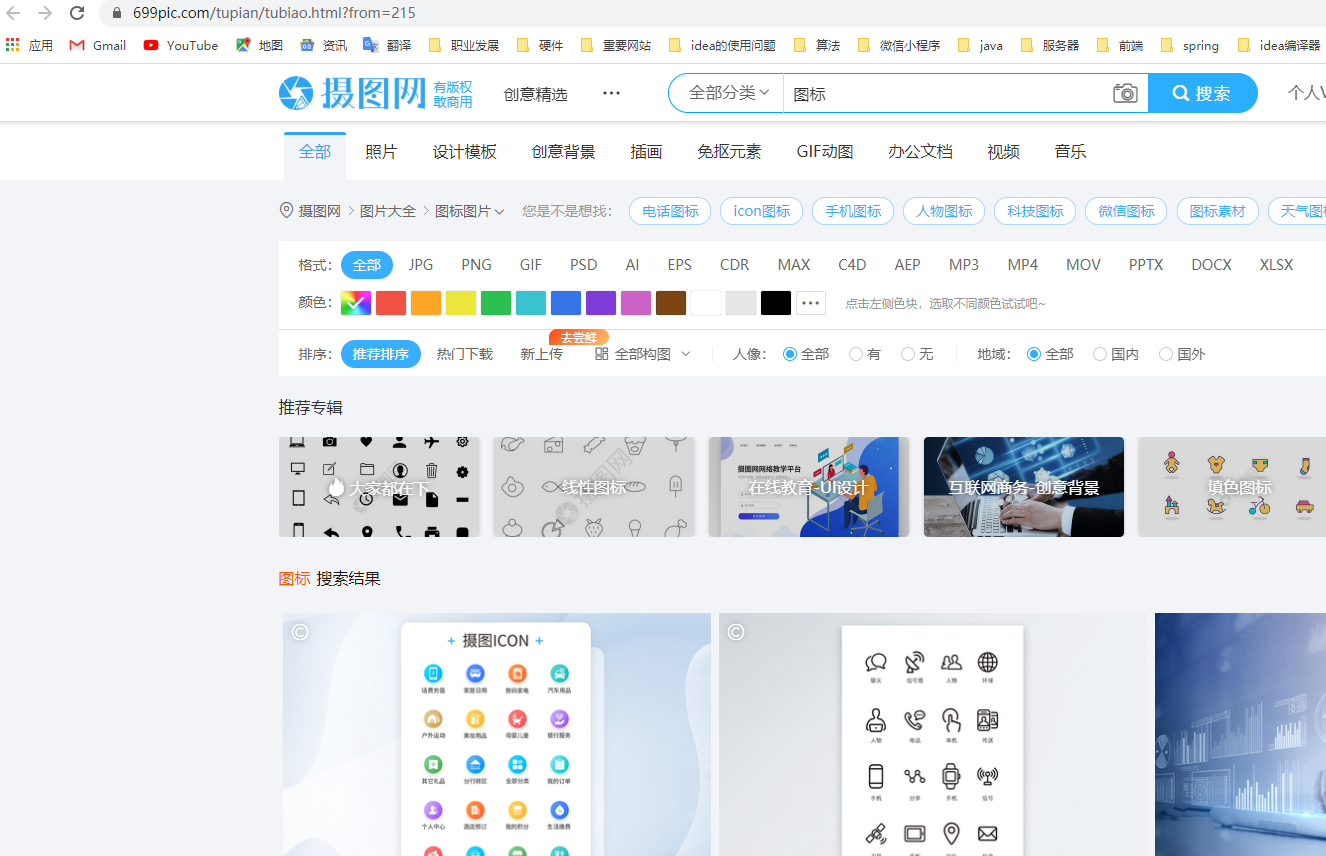Expand the 全部构图 dropdown
Screen dimensions: 1326x856
(650, 354)
